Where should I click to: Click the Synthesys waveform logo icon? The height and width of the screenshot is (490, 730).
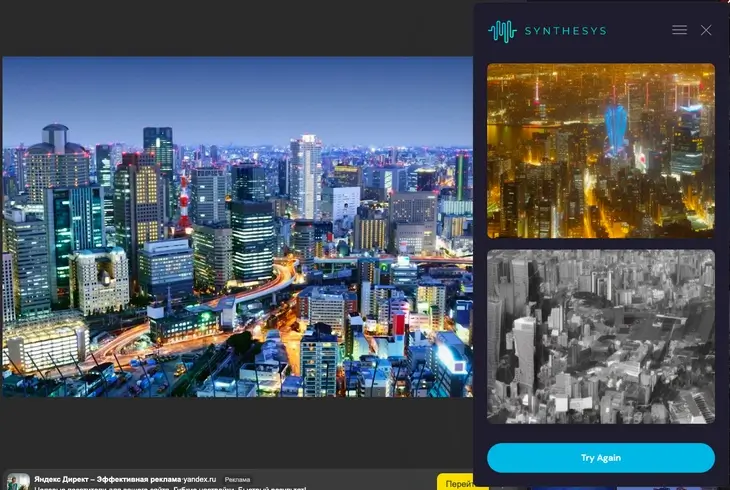pos(502,31)
